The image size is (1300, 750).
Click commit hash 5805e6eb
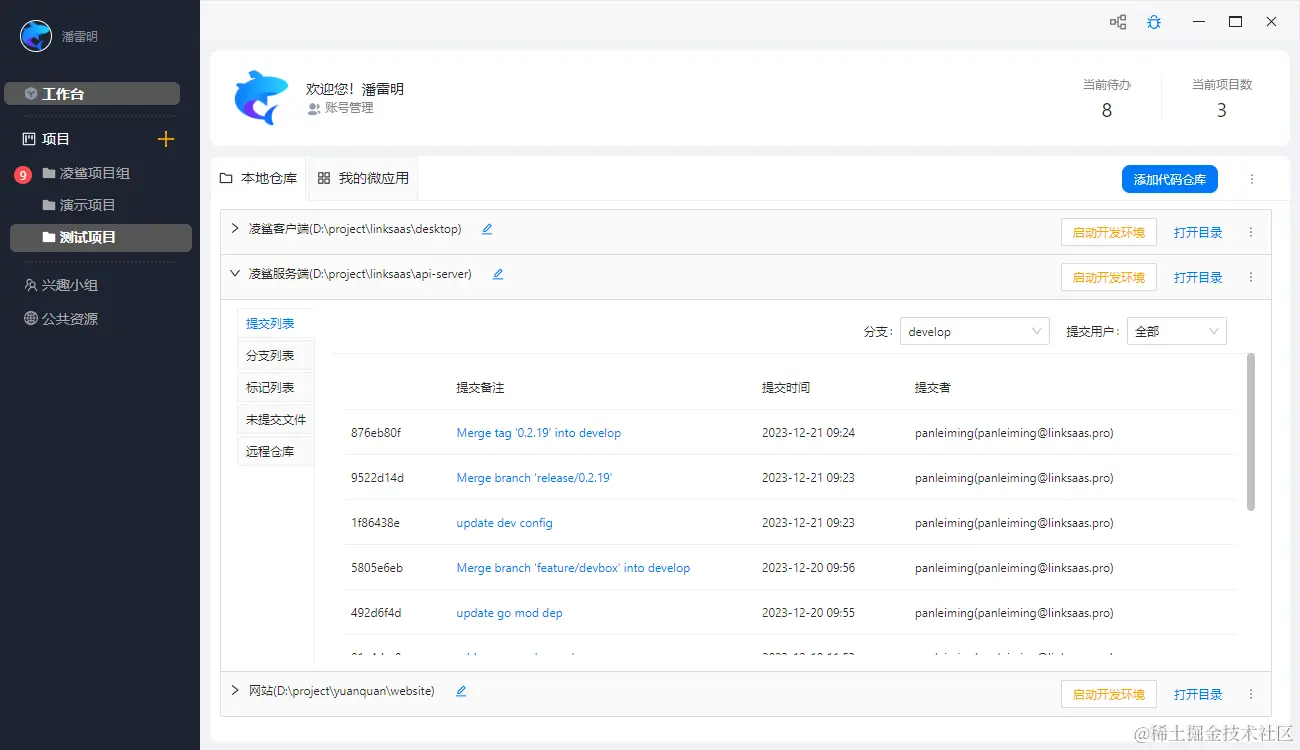point(377,568)
